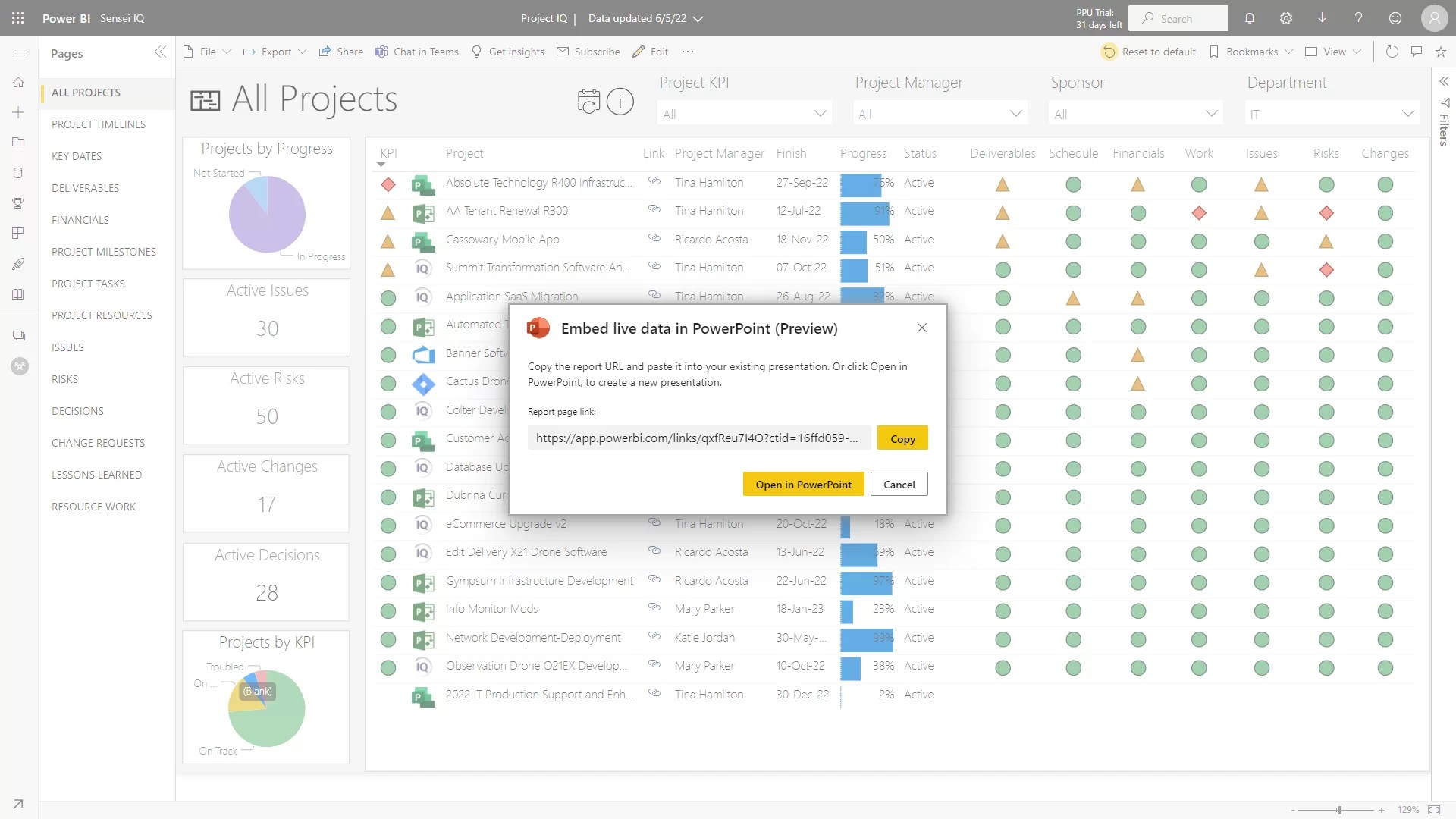Open Deployment pipelines rocket icon
Image resolution: width=1456 pixels, height=819 pixels.
point(19,264)
